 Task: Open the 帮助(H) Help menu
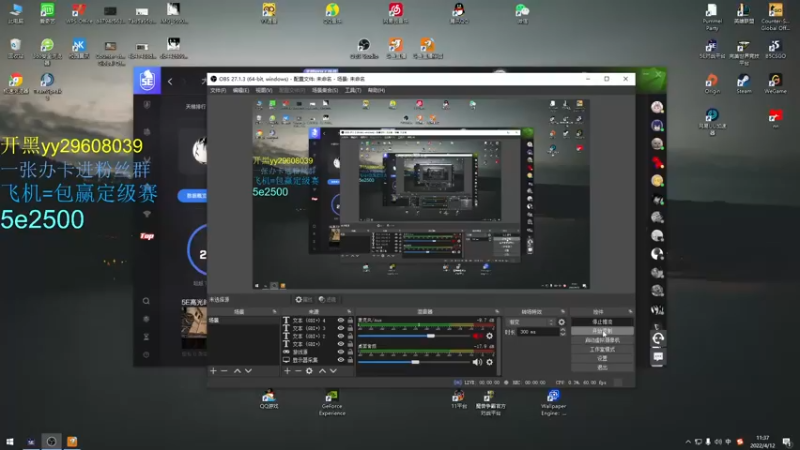(x=377, y=90)
